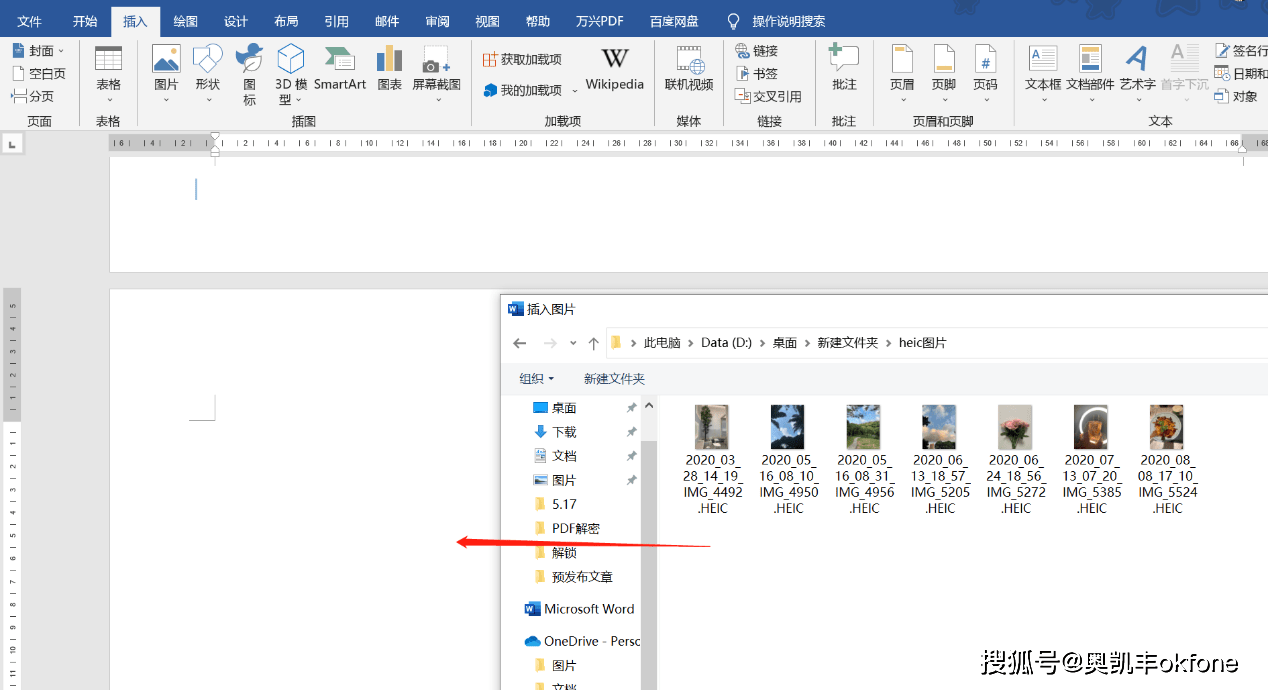
Task: Select the 形状 (Shapes) tool
Action: point(207,68)
